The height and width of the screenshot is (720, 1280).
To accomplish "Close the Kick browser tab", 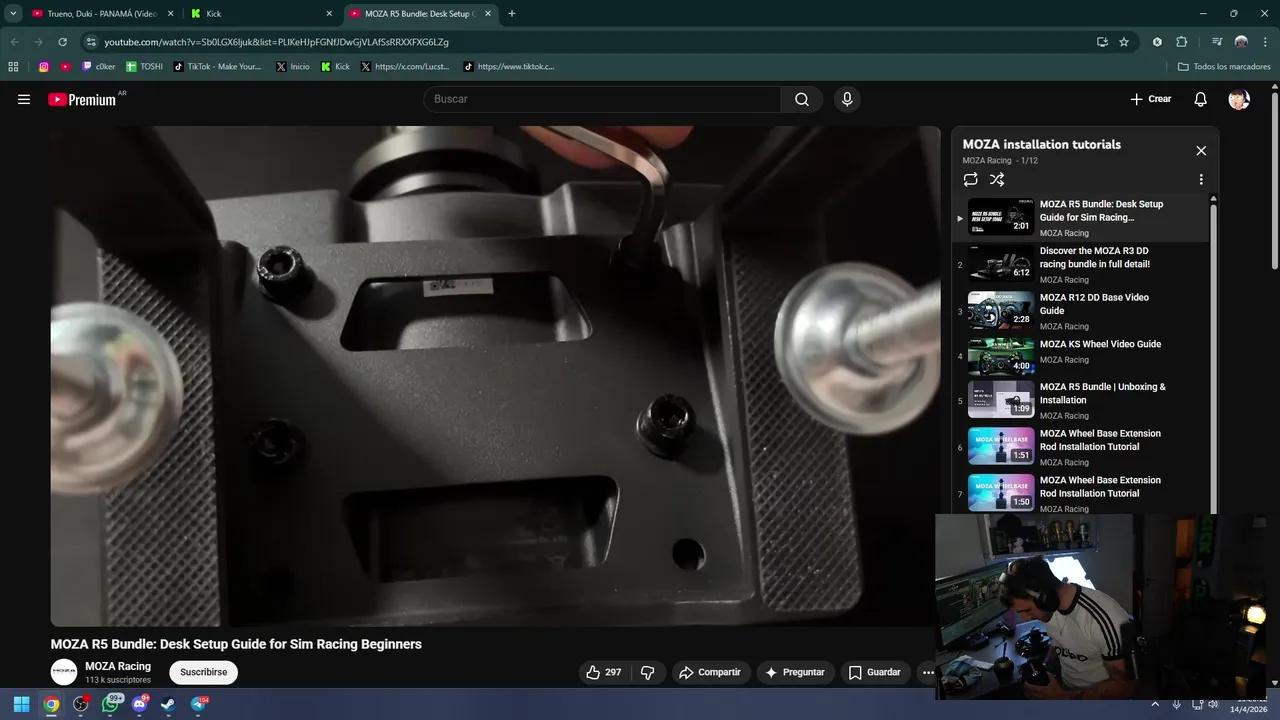I will coord(329,14).
